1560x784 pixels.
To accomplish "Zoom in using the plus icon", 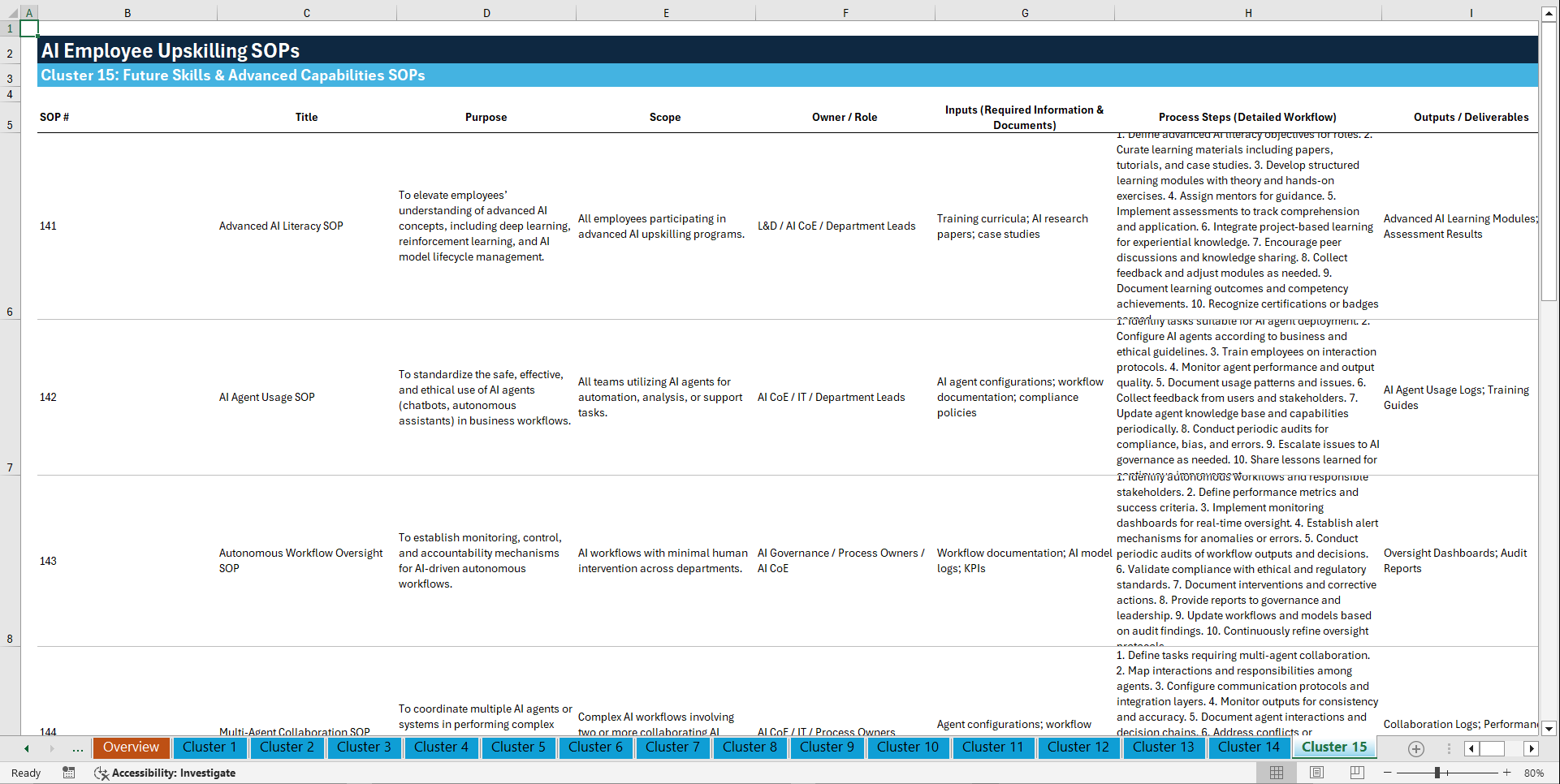I will click(x=1507, y=773).
